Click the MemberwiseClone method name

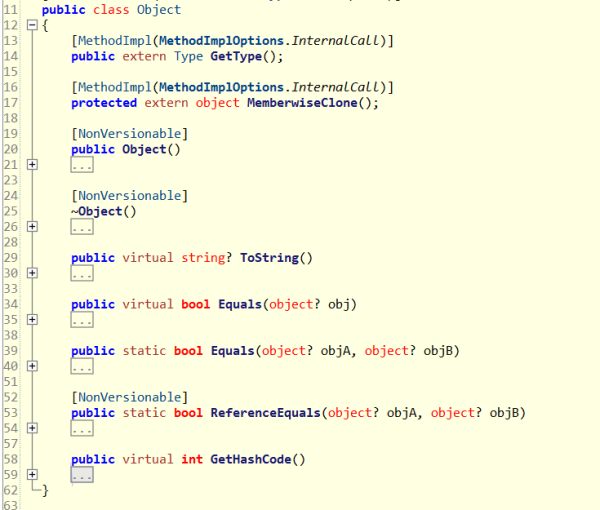302,103
